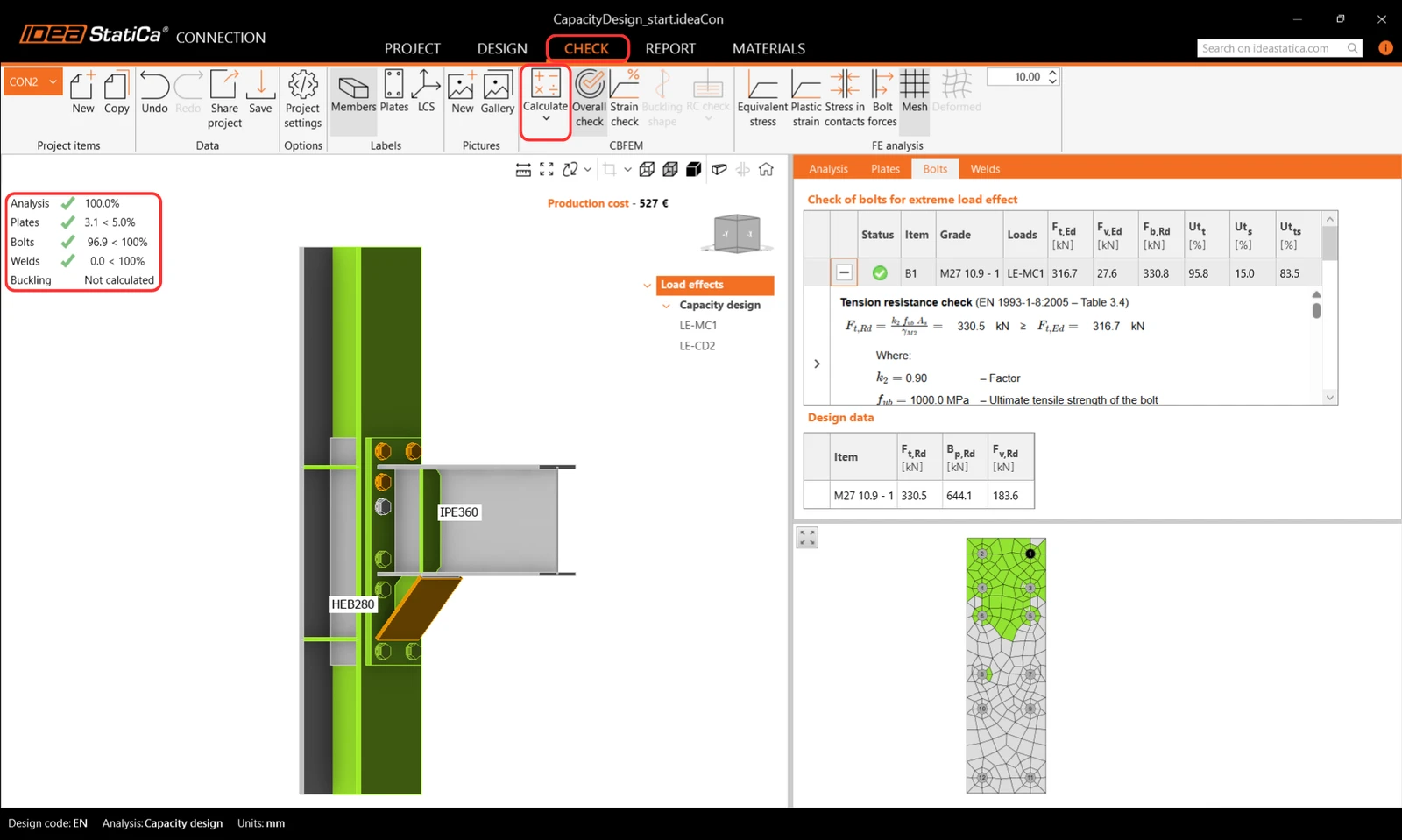The width and height of the screenshot is (1402, 840).
Task: Switch to the Bolts results tab
Action: click(935, 169)
